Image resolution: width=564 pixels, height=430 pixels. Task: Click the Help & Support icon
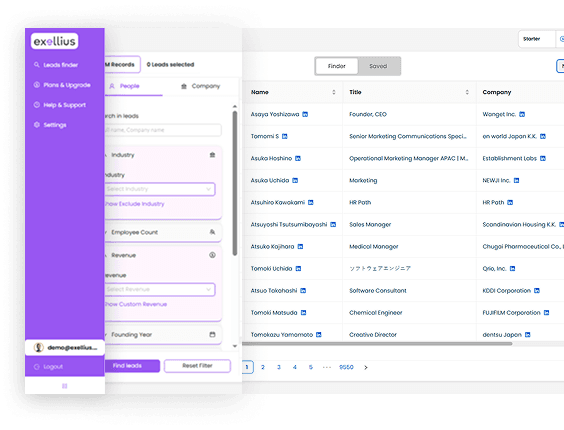tap(36, 105)
